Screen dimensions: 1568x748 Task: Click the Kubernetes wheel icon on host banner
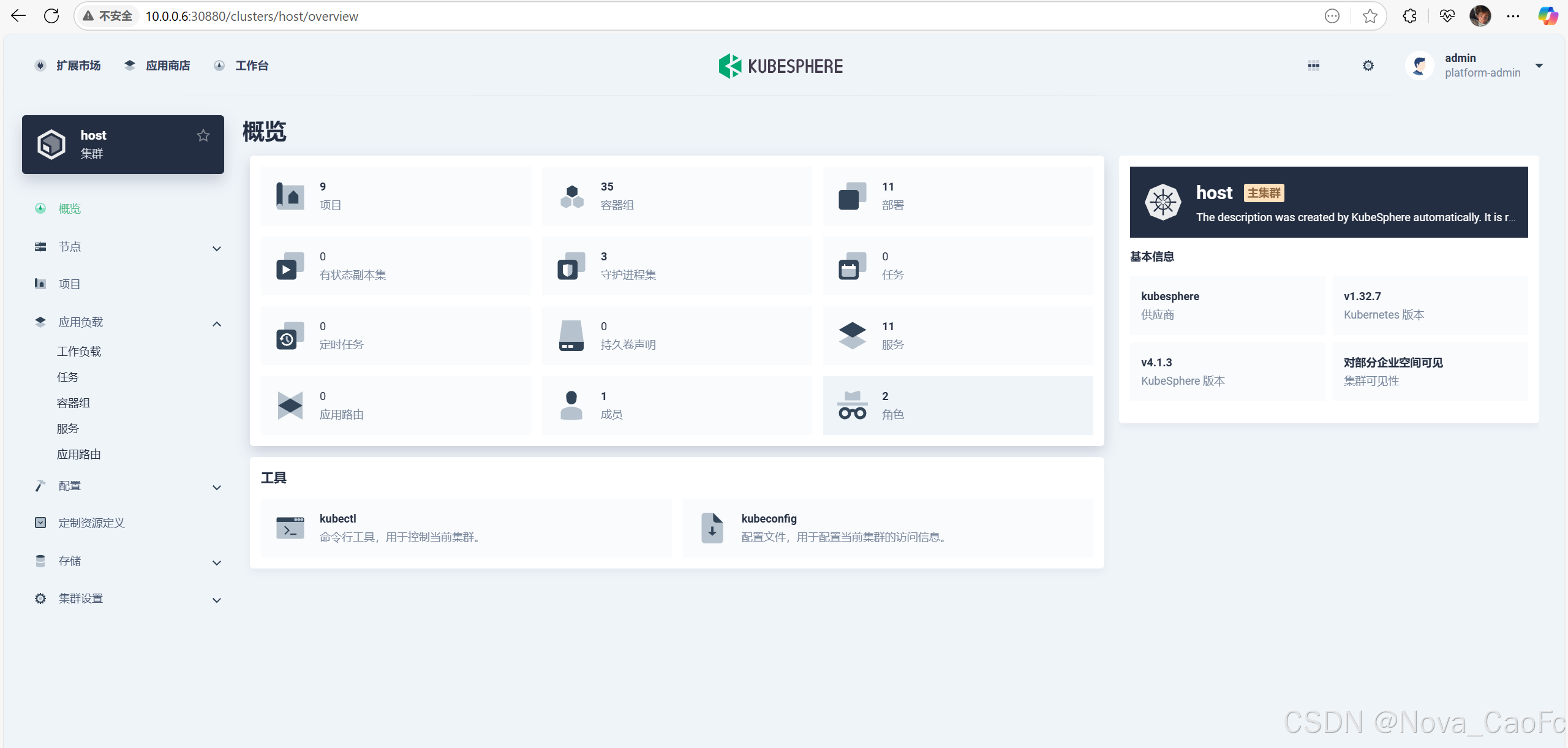click(1163, 202)
